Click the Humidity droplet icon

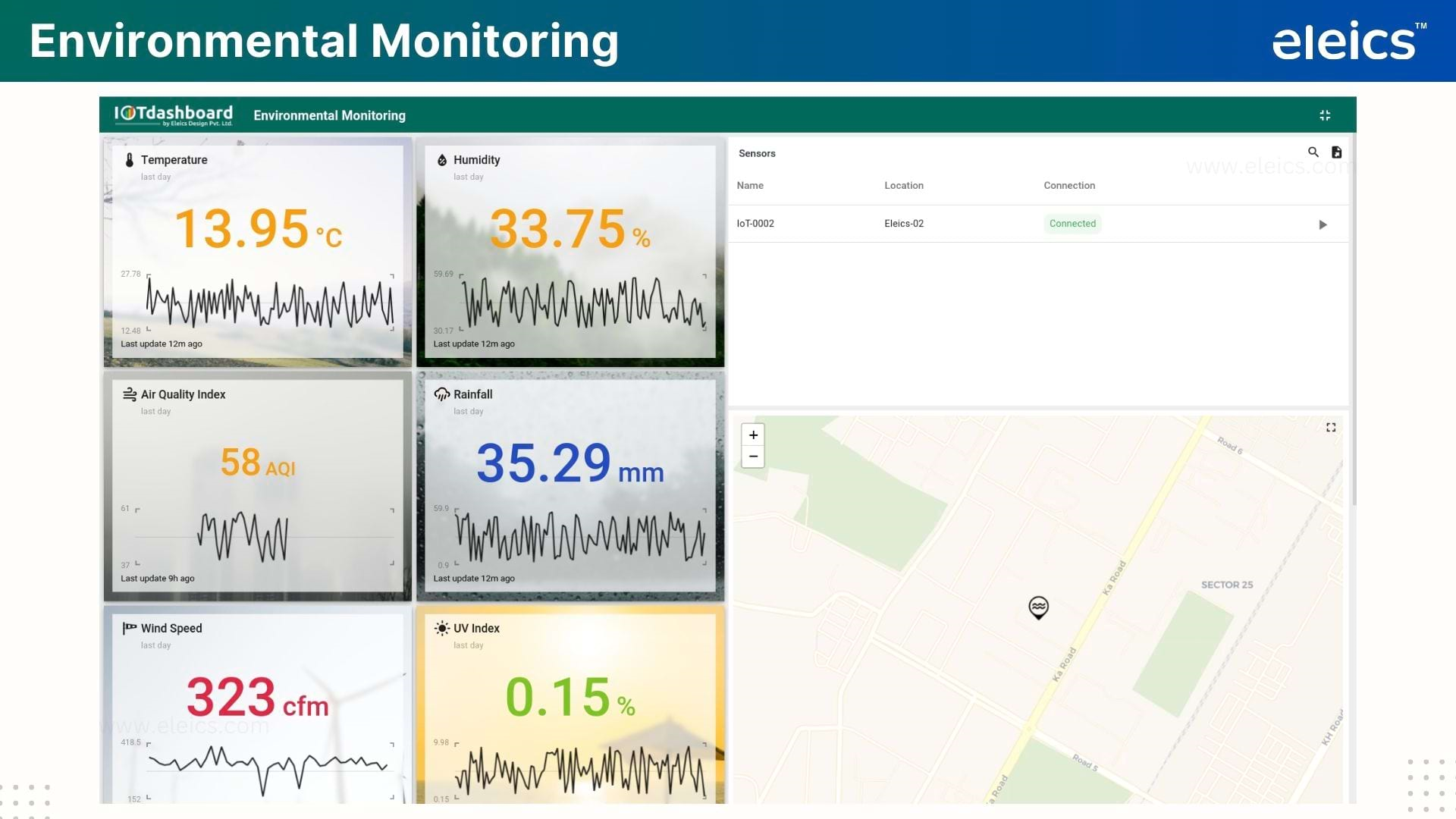point(442,160)
